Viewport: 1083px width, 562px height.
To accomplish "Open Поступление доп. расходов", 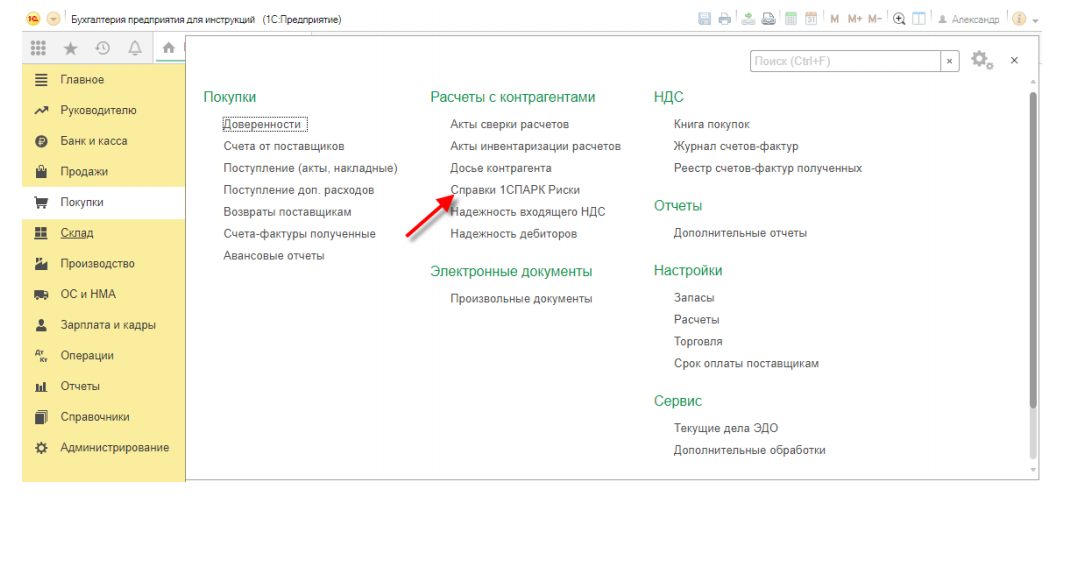I will [x=298, y=190].
